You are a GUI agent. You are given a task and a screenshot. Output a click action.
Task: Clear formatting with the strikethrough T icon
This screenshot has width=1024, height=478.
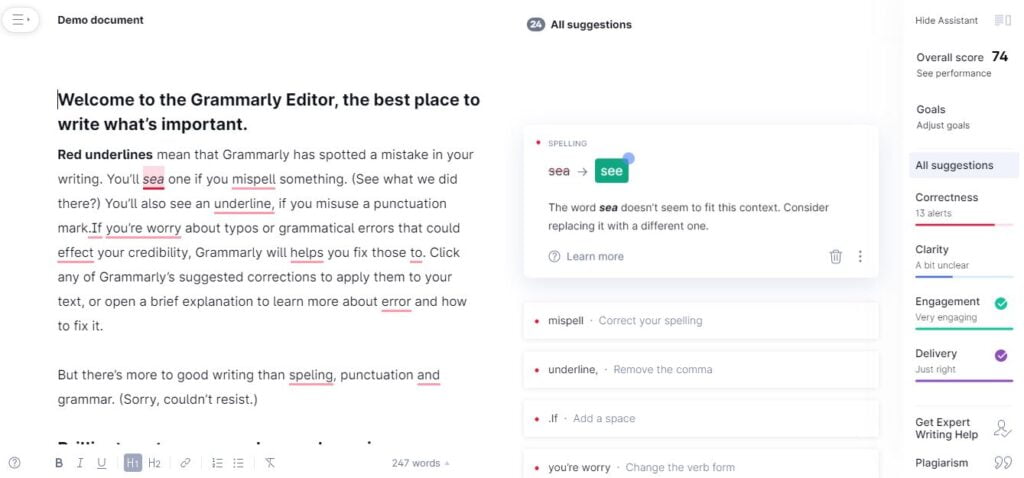(270, 463)
